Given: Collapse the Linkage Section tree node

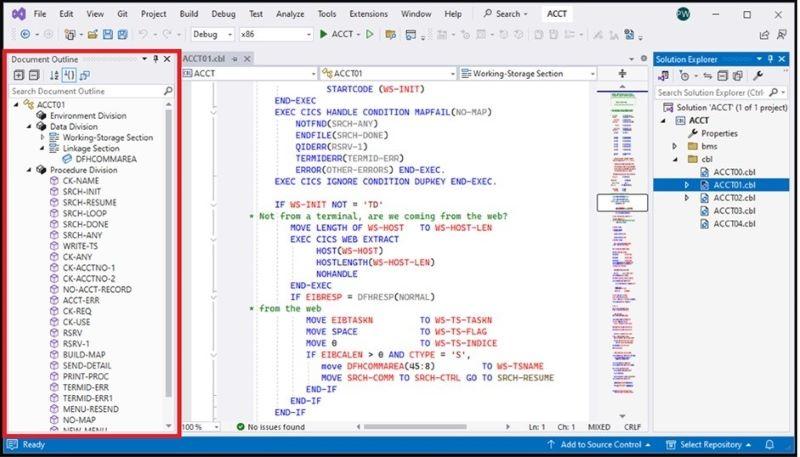Looking at the screenshot, I should pos(42,148).
